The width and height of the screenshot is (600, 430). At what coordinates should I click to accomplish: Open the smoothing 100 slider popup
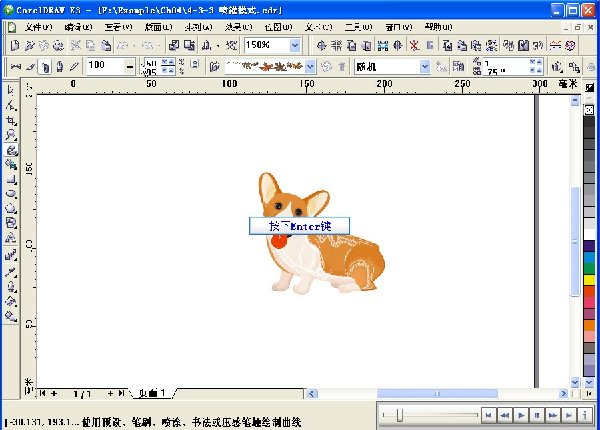(130, 67)
